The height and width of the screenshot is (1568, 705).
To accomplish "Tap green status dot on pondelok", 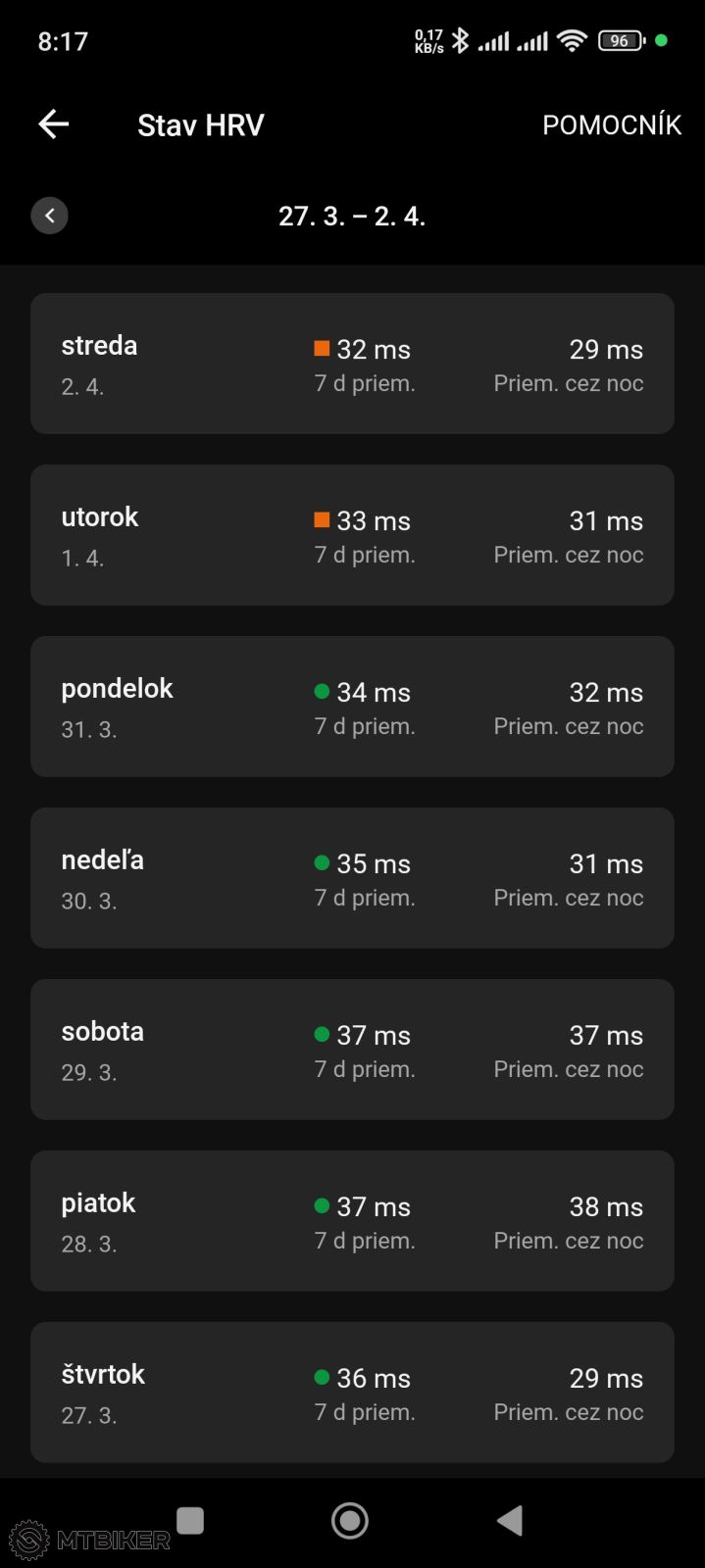I will click(322, 691).
